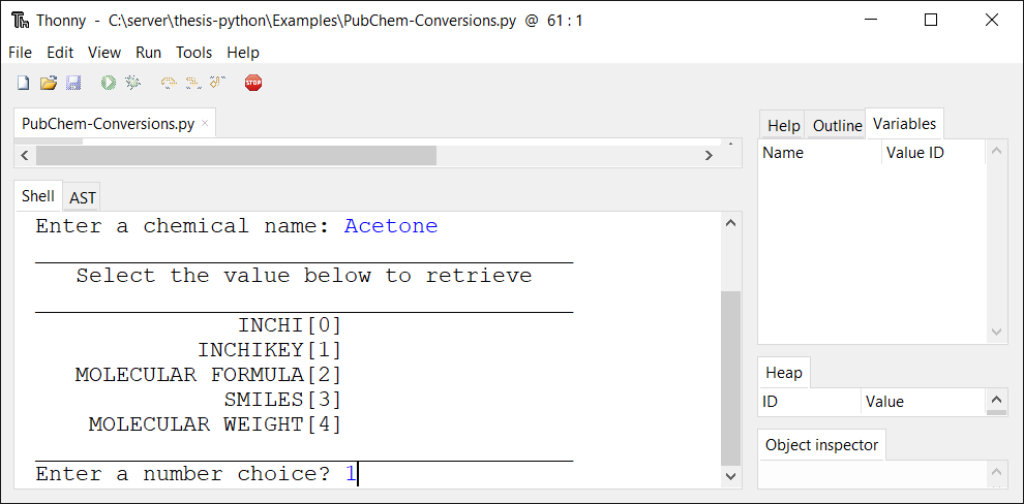Open the Run menu
This screenshot has height=504, width=1024.
pos(148,52)
